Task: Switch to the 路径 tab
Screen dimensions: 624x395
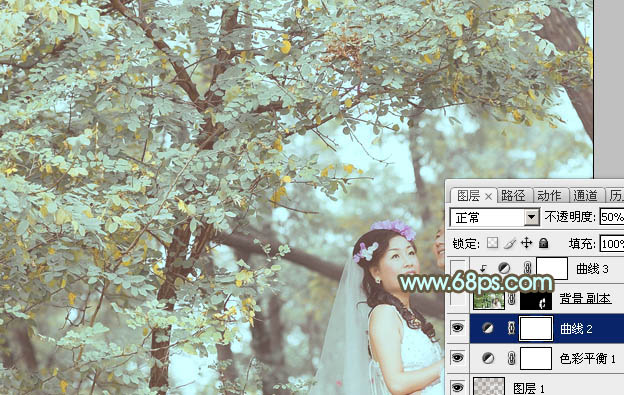Action: pyautogui.click(x=513, y=195)
